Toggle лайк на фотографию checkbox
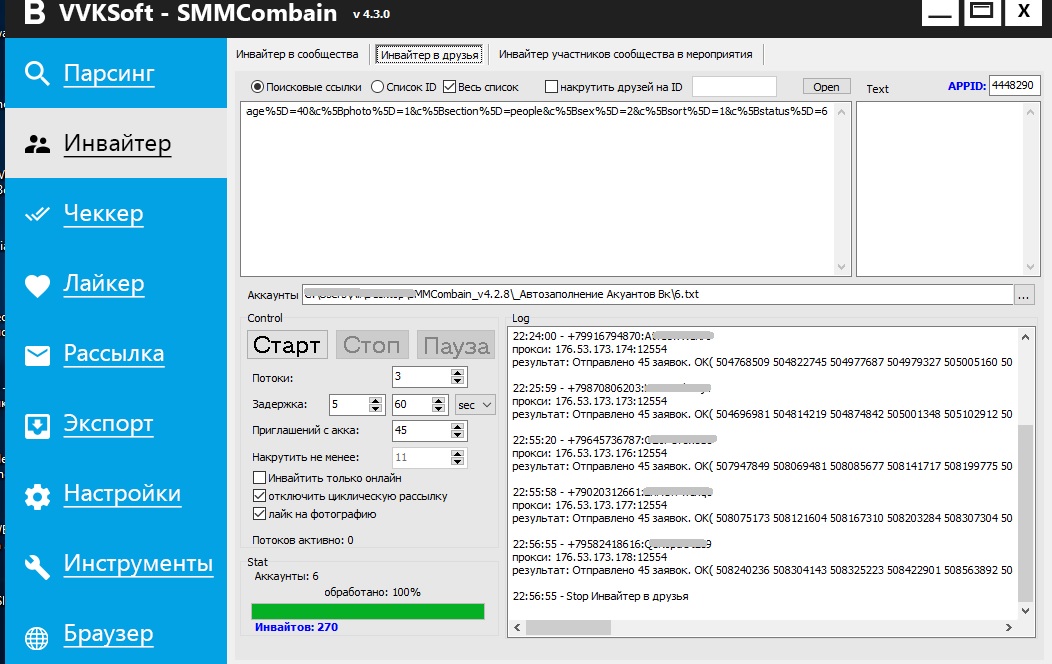1052x664 pixels. click(260, 514)
